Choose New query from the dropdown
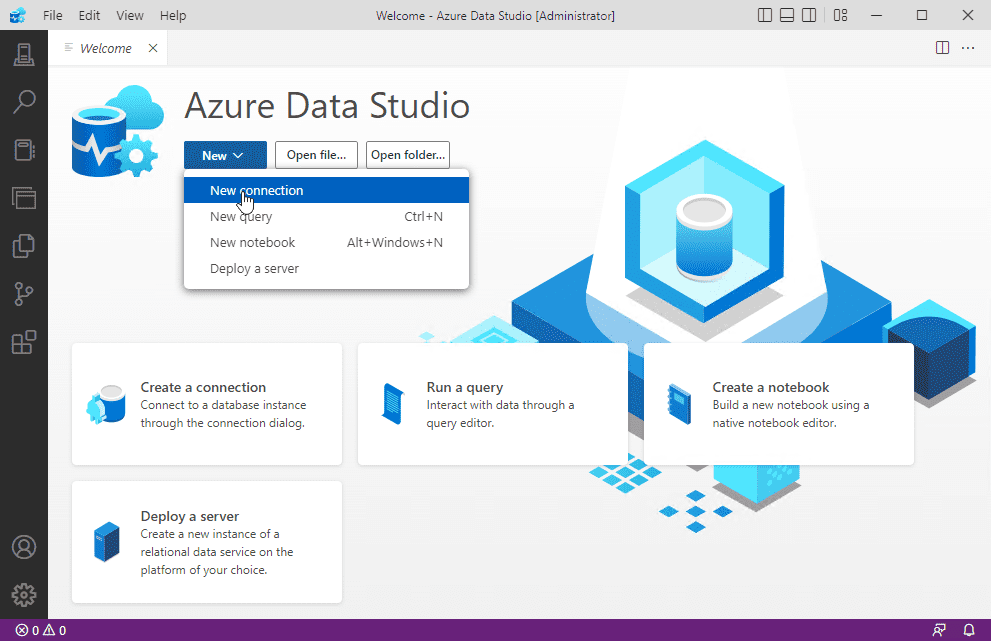991x641 pixels. 326,216
